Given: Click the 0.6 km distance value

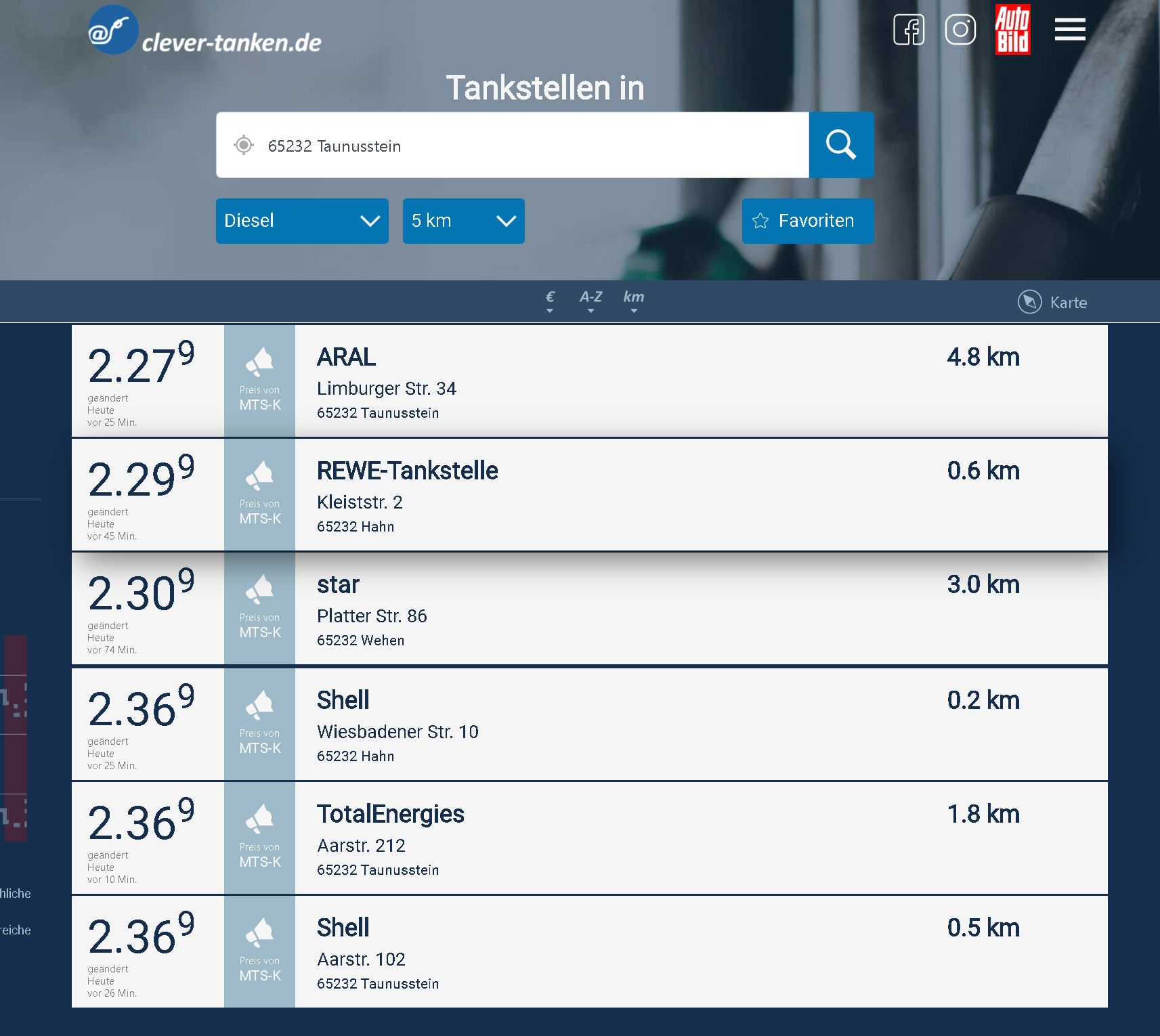Looking at the screenshot, I should (983, 471).
